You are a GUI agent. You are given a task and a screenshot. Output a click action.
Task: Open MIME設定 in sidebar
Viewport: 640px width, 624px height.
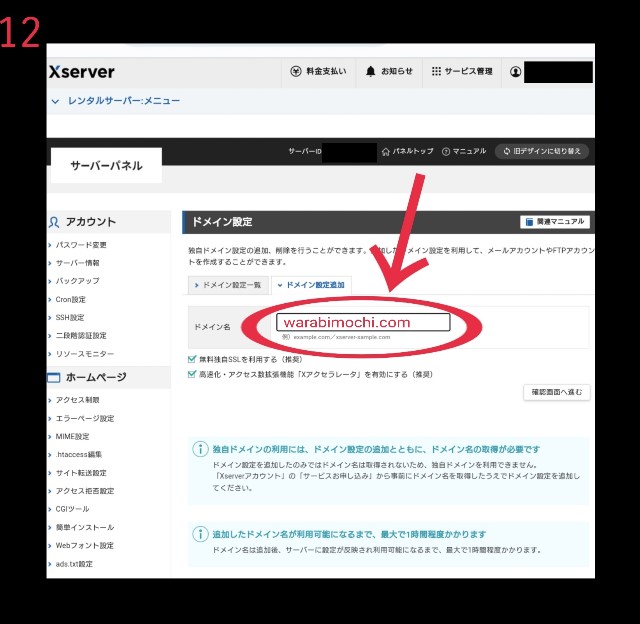[x=72, y=436]
